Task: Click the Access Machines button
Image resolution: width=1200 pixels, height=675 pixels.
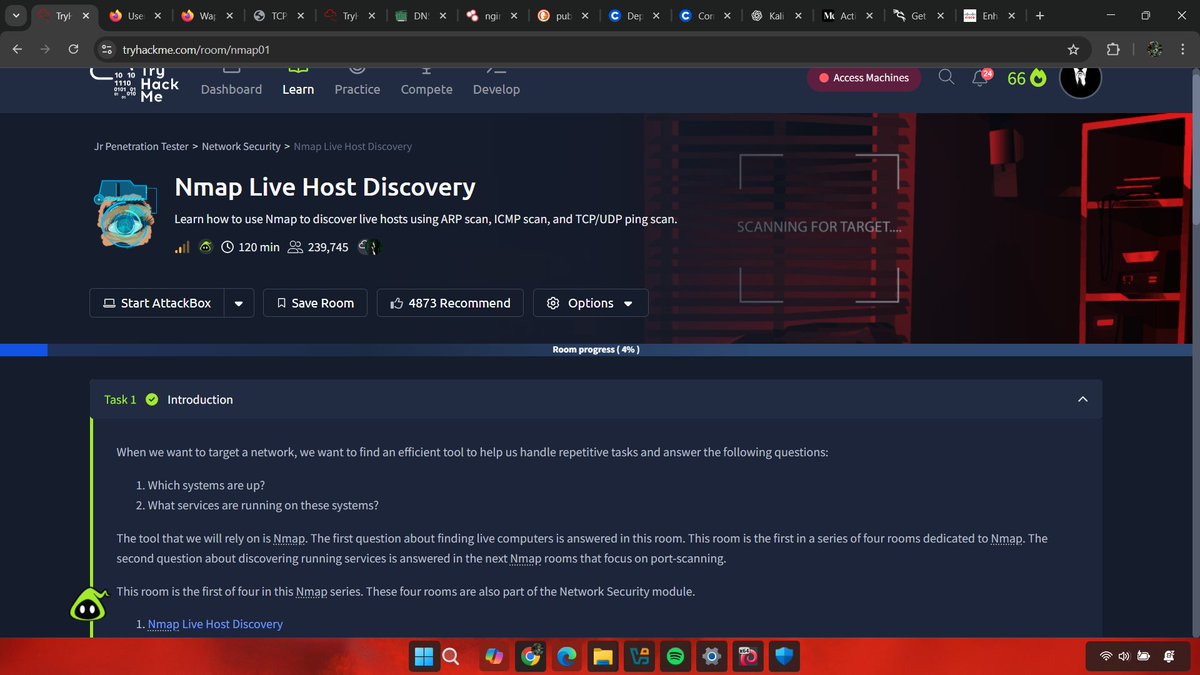Action: point(863,77)
